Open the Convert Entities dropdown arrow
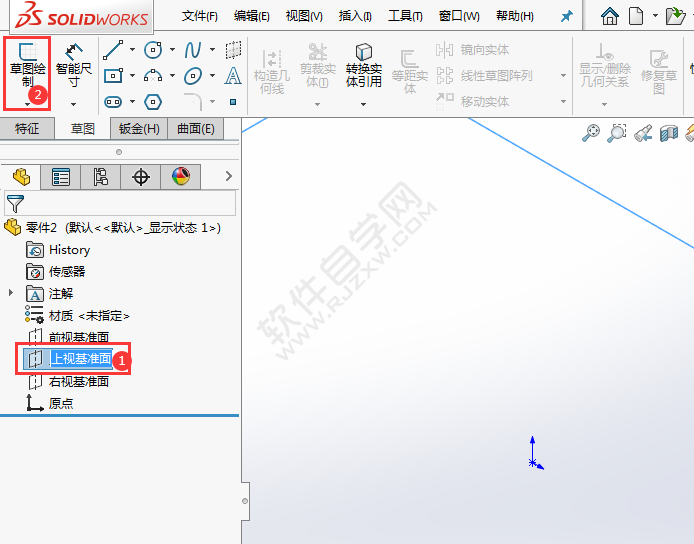This screenshot has height=544, width=694. point(363,104)
